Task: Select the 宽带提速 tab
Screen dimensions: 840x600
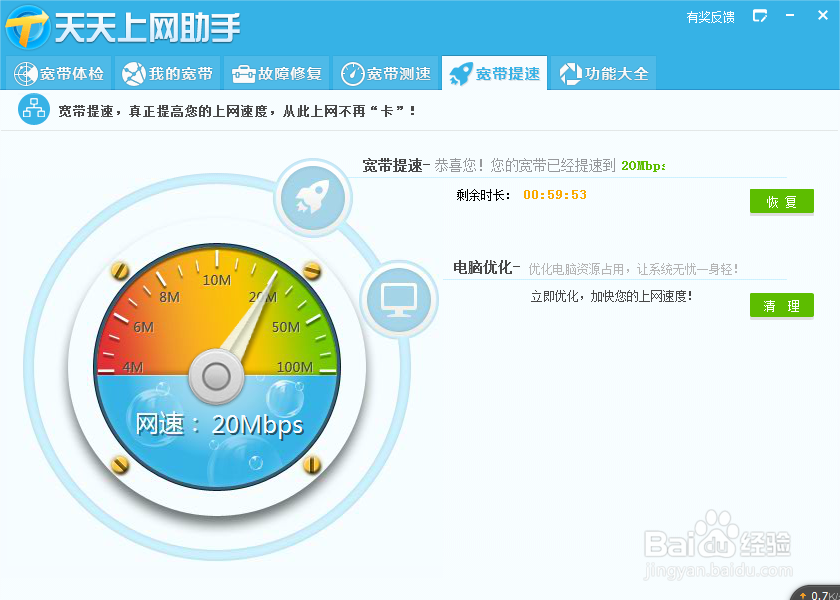Action: click(x=494, y=73)
